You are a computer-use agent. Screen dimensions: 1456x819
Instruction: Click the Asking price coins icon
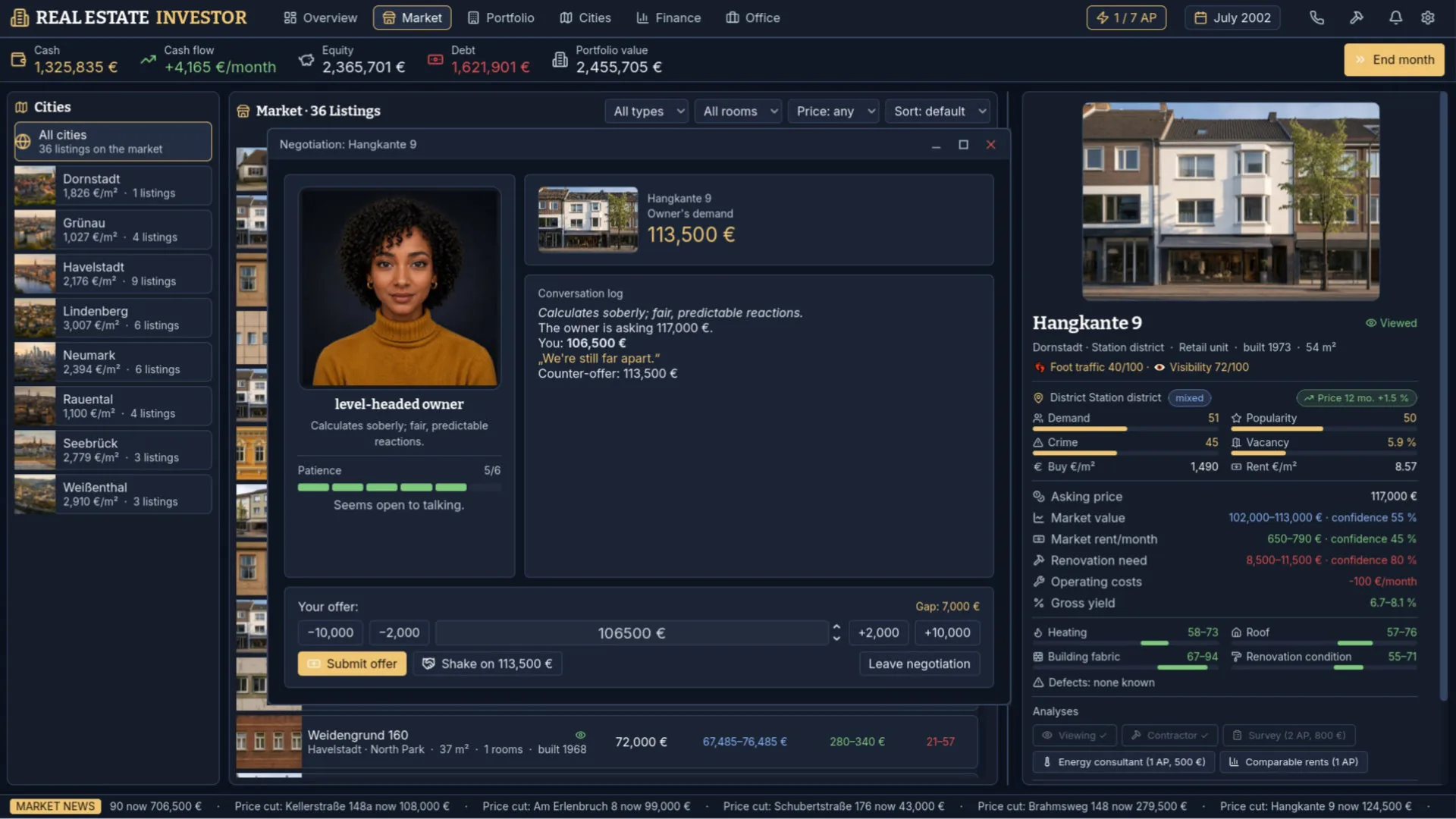pyautogui.click(x=1039, y=497)
